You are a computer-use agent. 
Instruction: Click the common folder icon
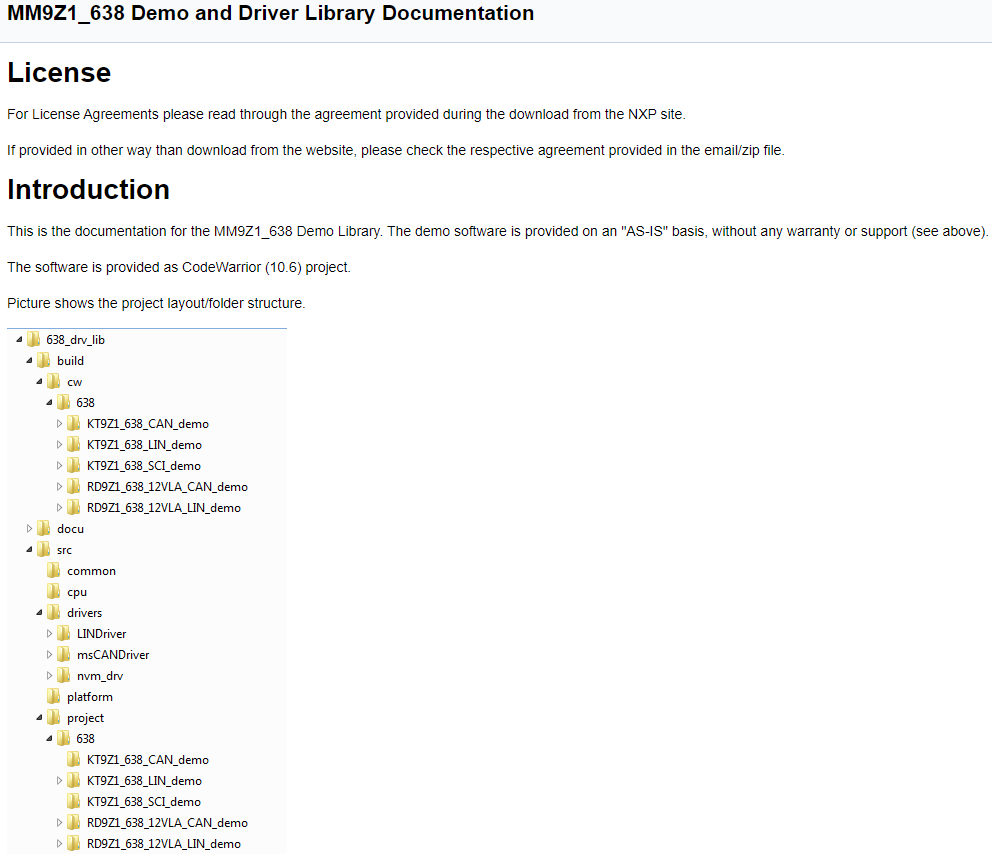(54, 571)
